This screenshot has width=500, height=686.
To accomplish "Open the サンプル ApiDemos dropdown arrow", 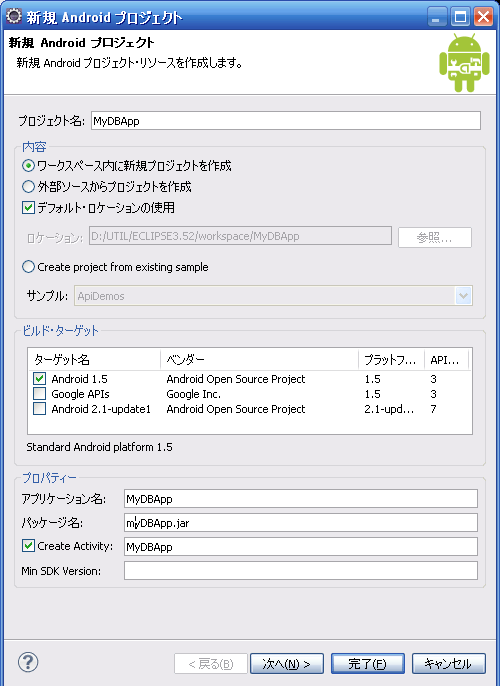I will click(x=463, y=296).
